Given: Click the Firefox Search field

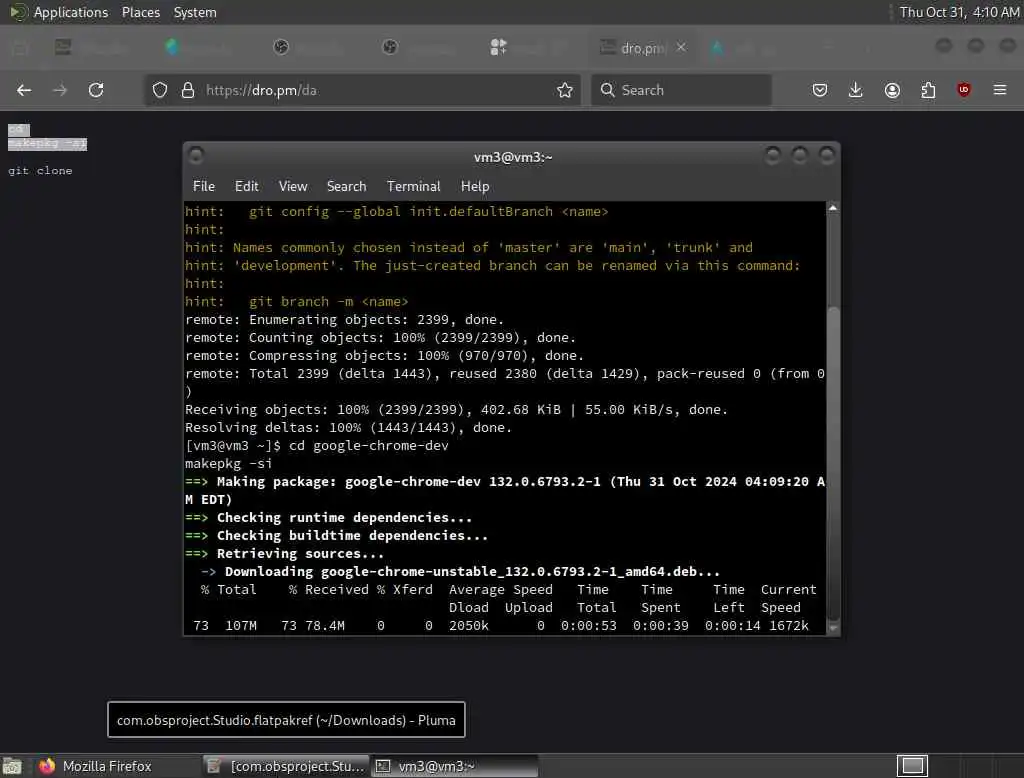Looking at the screenshot, I should click(681, 90).
